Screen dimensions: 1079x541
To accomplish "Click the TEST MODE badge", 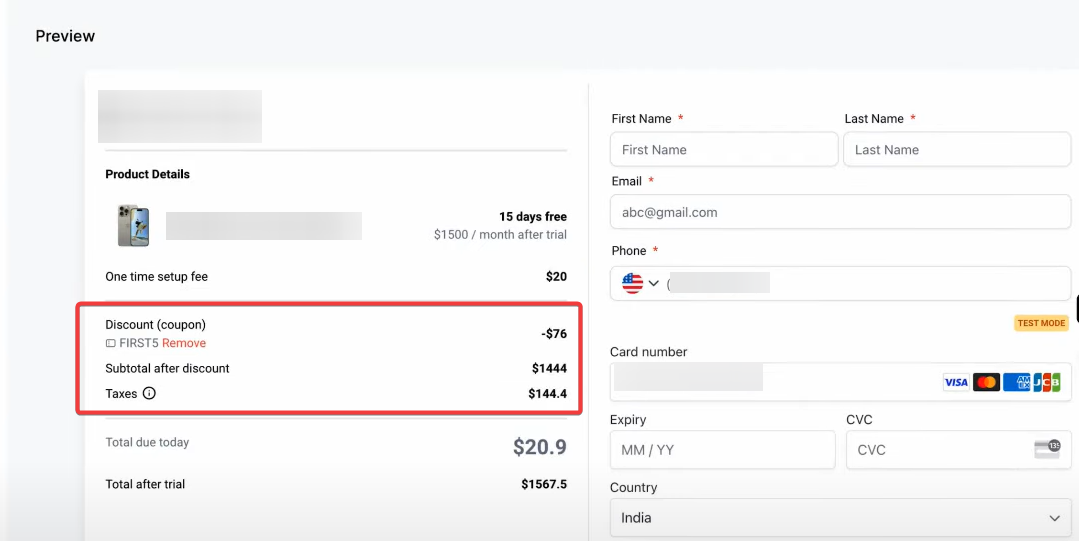I will click(1041, 323).
